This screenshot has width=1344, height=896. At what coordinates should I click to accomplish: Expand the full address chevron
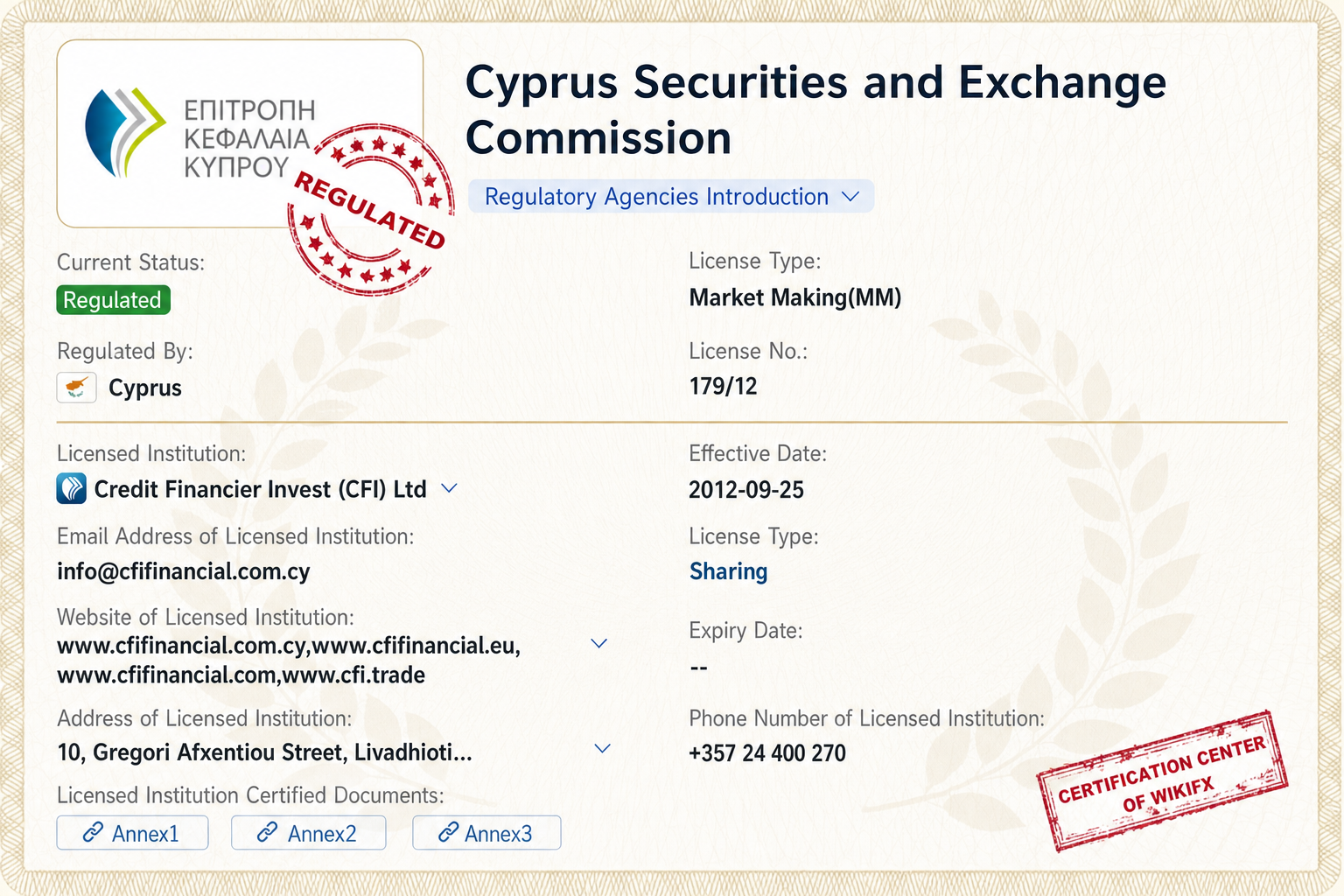602,749
